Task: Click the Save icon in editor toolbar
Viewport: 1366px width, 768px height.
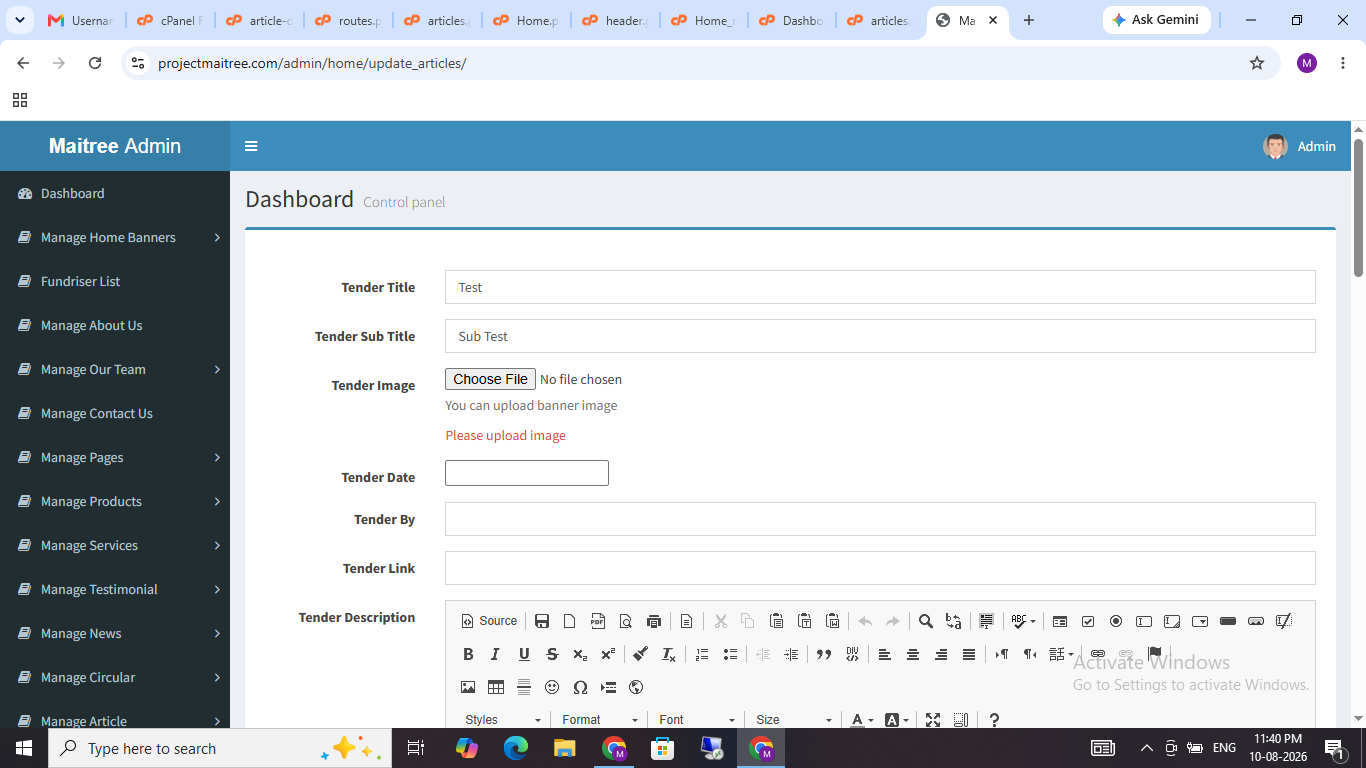Action: tap(542, 621)
